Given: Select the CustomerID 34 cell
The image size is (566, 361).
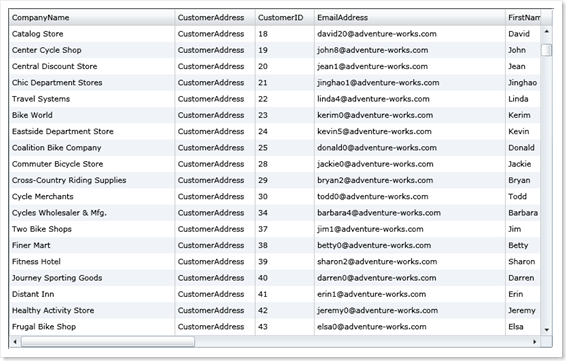Looking at the screenshot, I should (x=285, y=213).
